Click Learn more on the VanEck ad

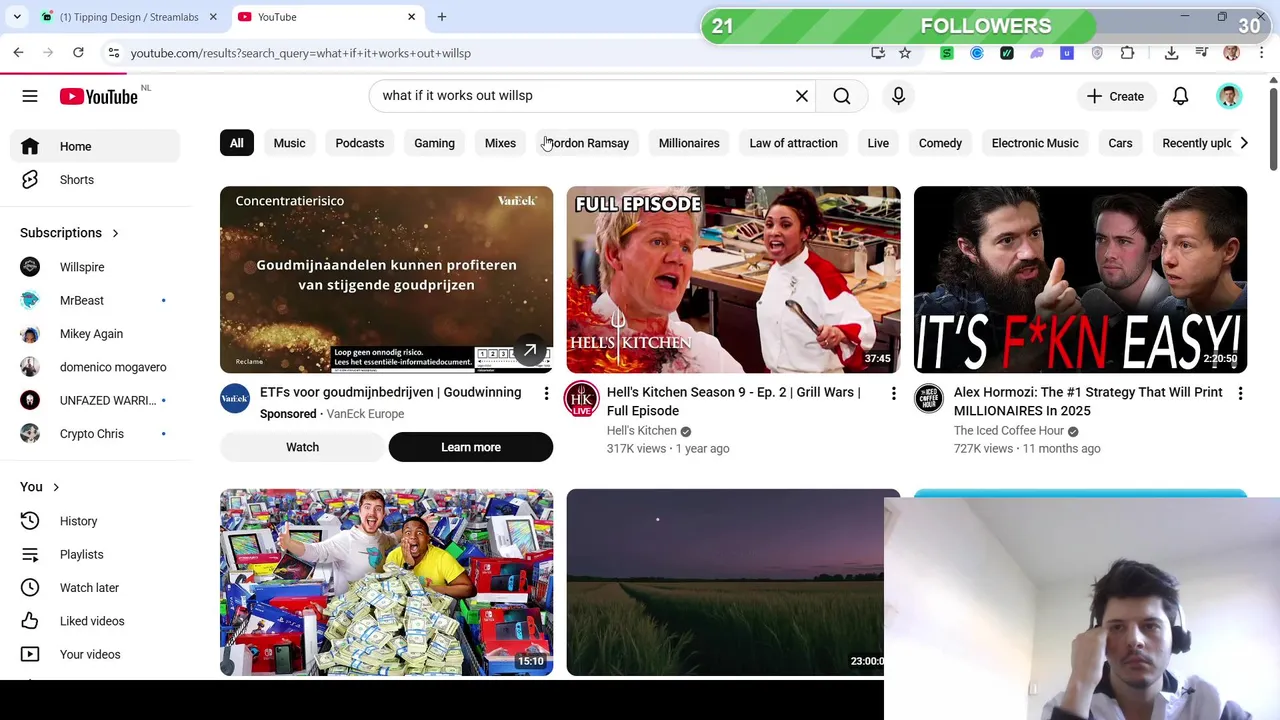pyautogui.click(x=471, y=447)
